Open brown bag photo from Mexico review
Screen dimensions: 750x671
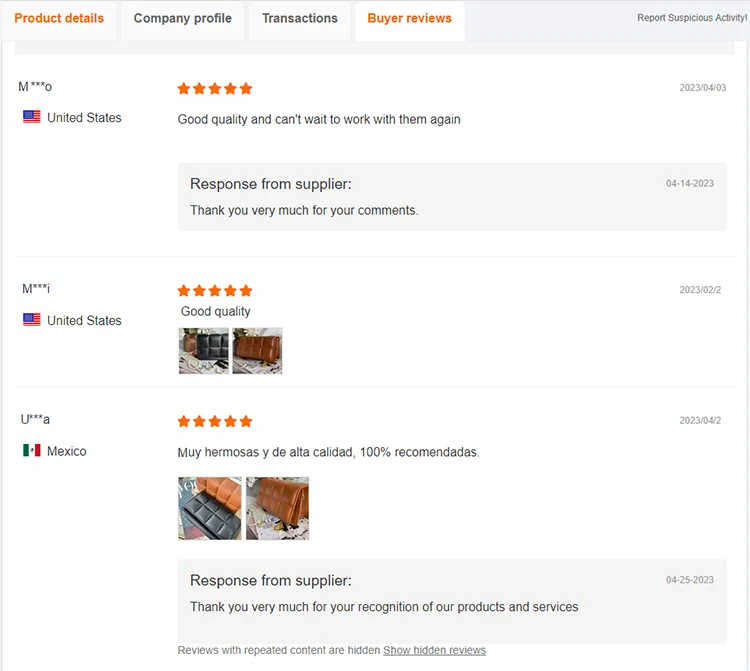[x=277, y=508]
